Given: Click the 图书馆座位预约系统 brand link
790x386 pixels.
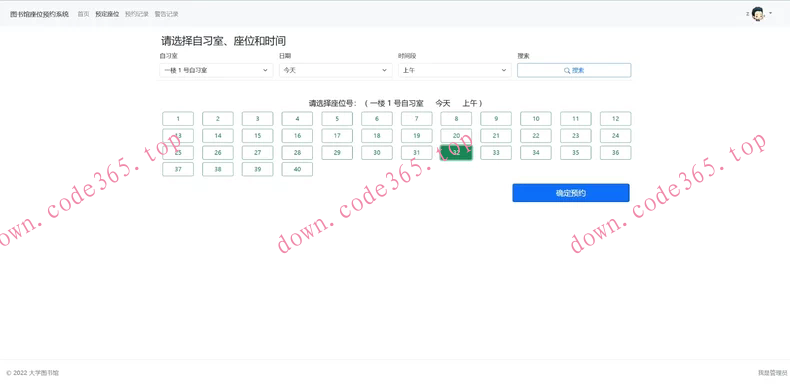Looking at the screenshot, I should tap(39, 14).
